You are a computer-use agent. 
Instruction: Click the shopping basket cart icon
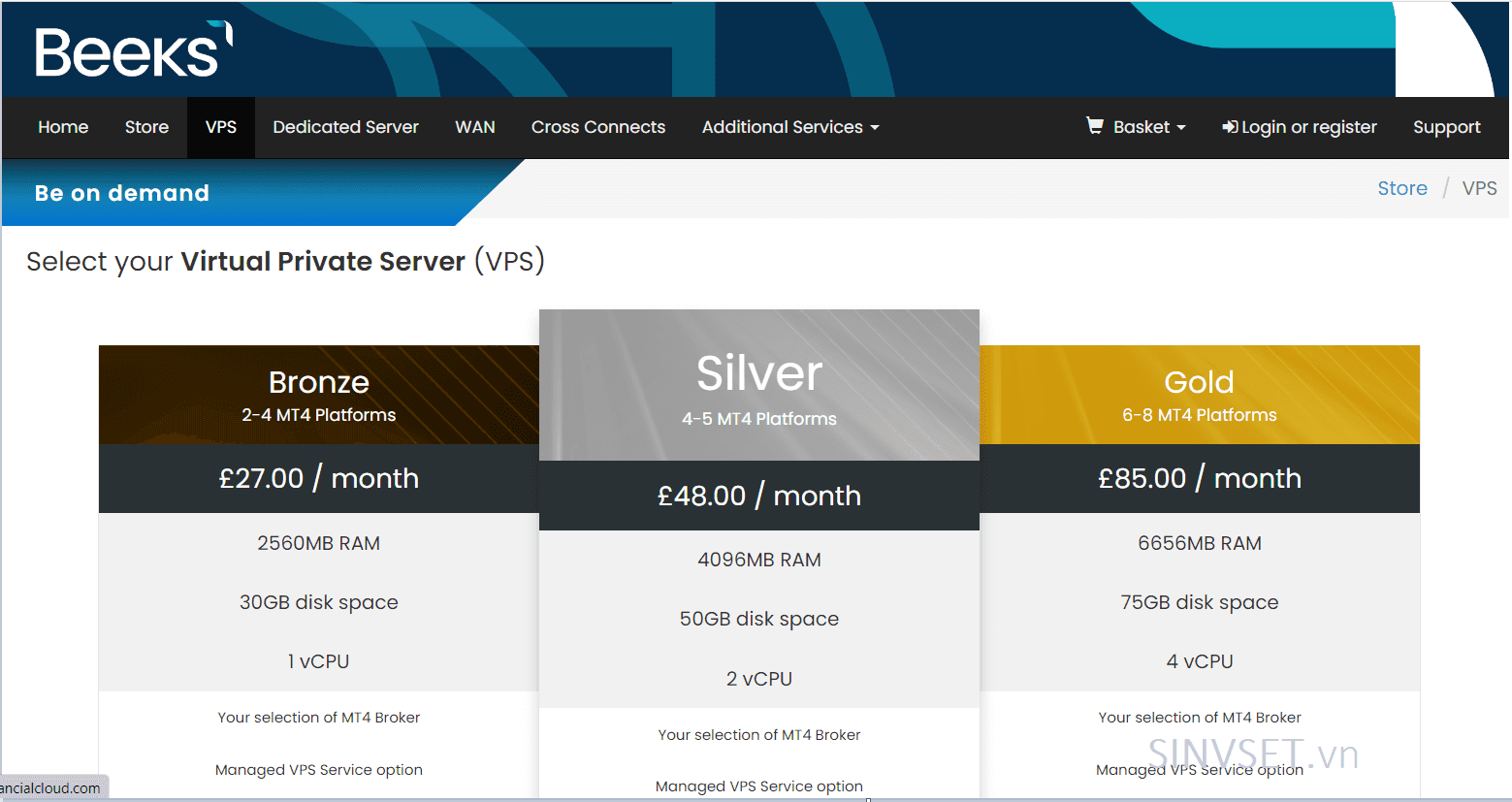tap(1095, 126)
